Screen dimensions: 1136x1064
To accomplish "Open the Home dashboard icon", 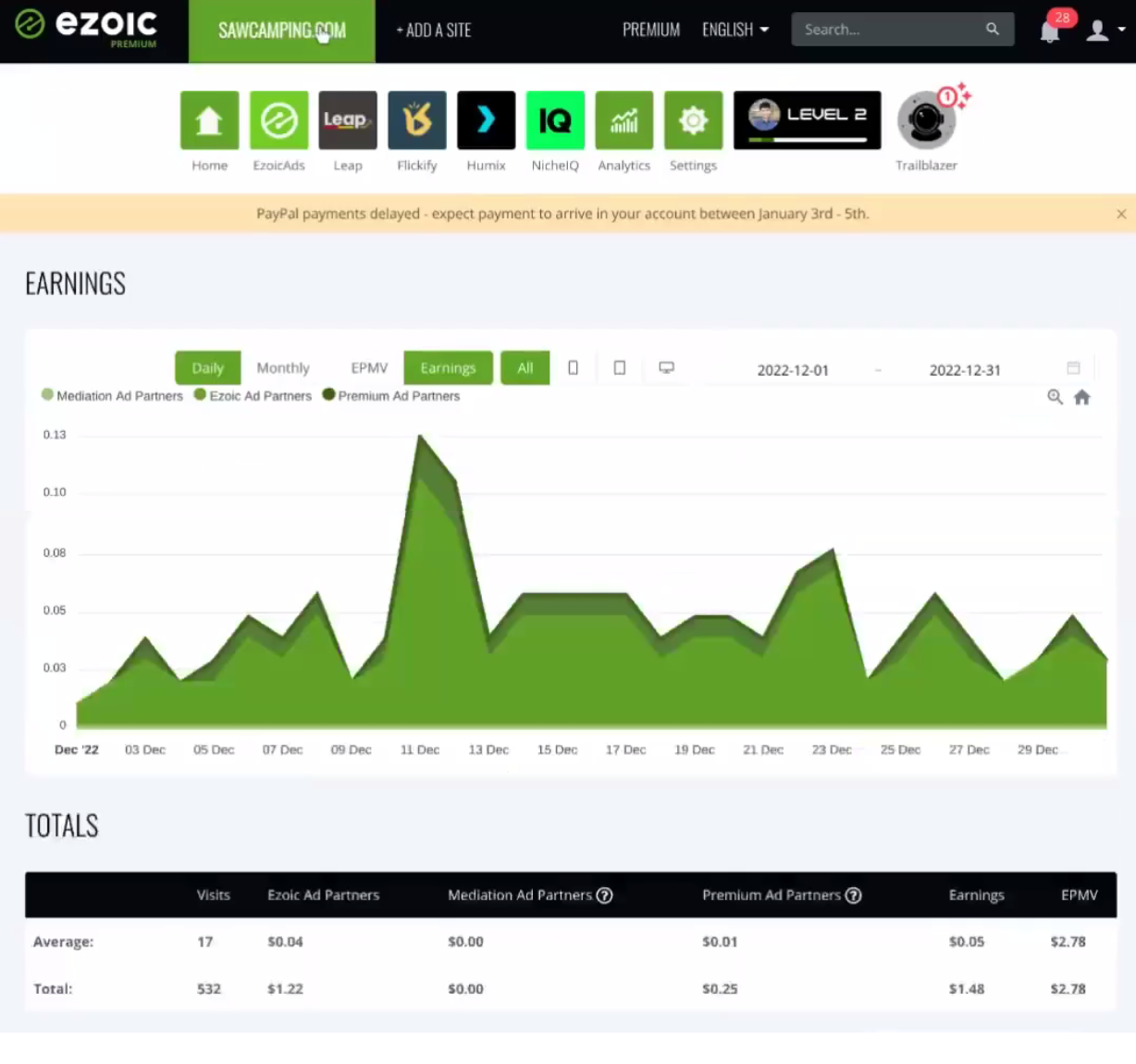I will pyautogui.click(x=209, y=120).
